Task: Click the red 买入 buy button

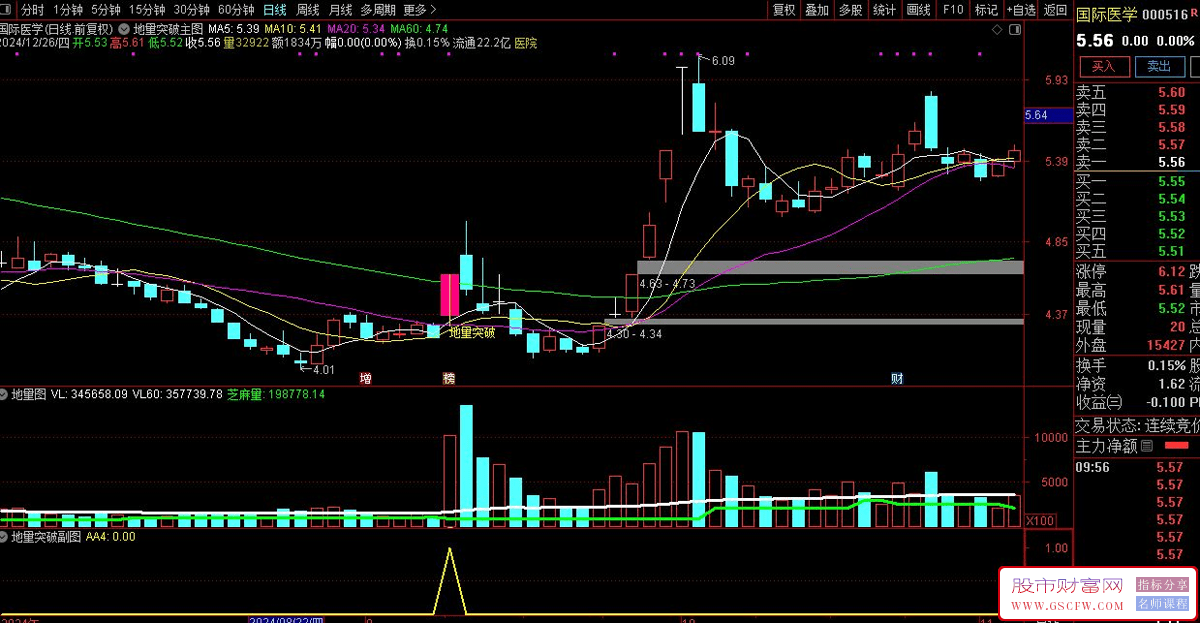Action: point(1103,66)
